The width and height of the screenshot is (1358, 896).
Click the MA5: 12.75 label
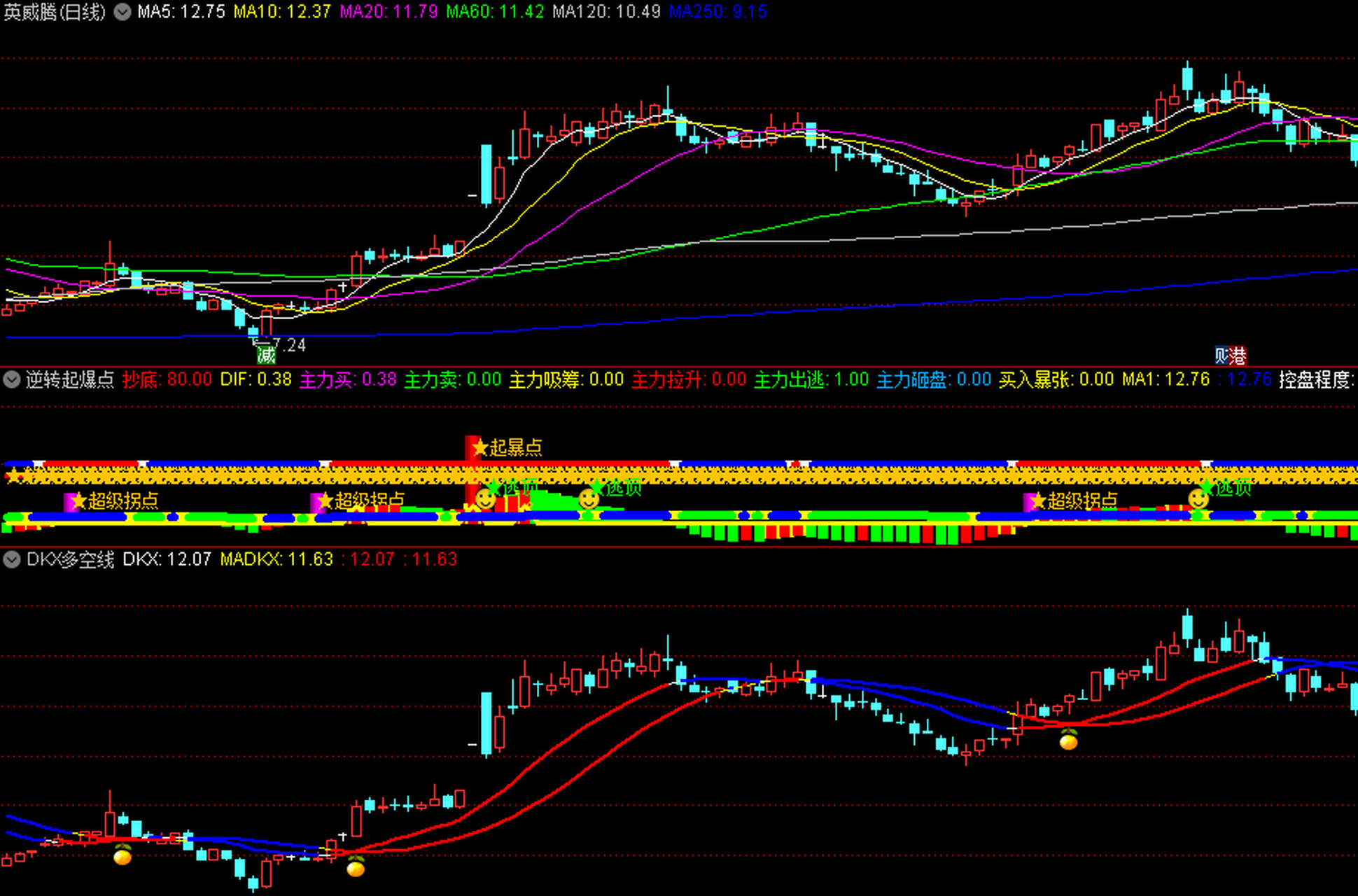(181, 12)
